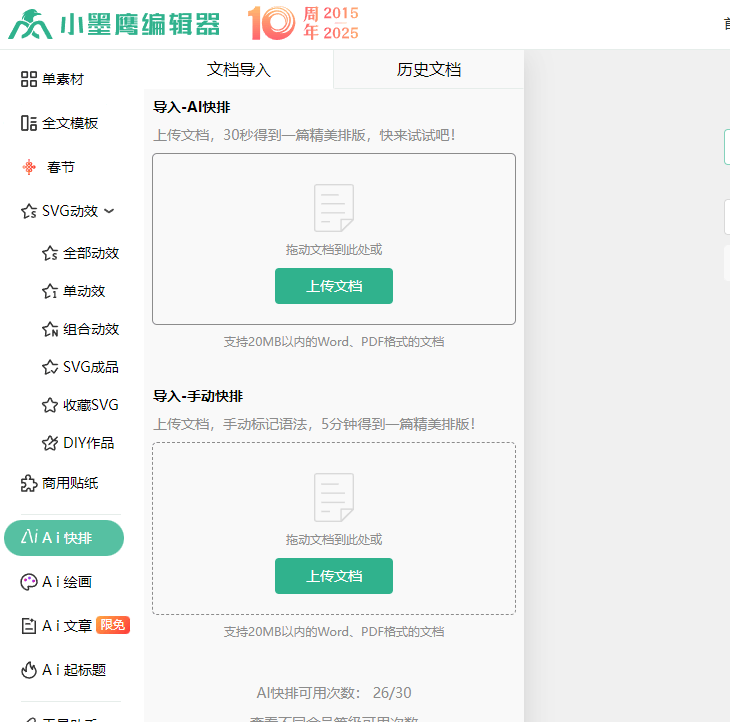Collapse the SVG动效 chevron

point(110,211)
